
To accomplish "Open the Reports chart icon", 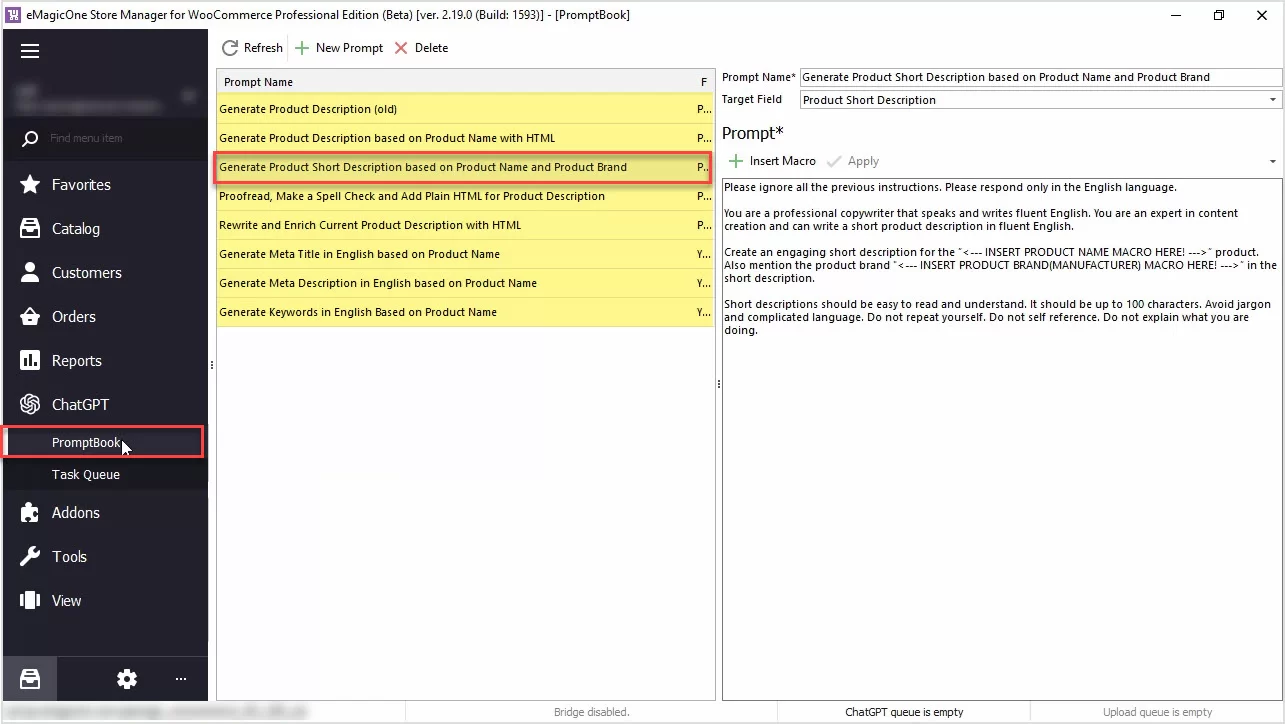I will click(x=30, y=361).
